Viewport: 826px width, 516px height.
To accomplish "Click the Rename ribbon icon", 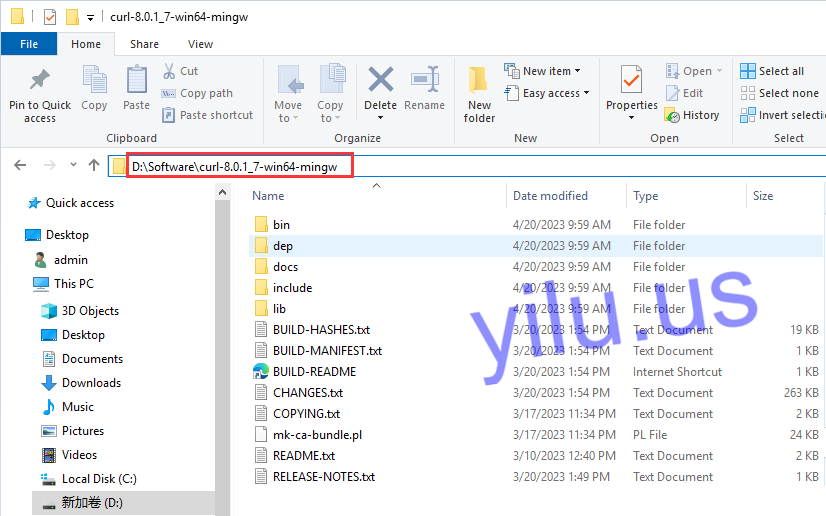I will pos(425,80).
